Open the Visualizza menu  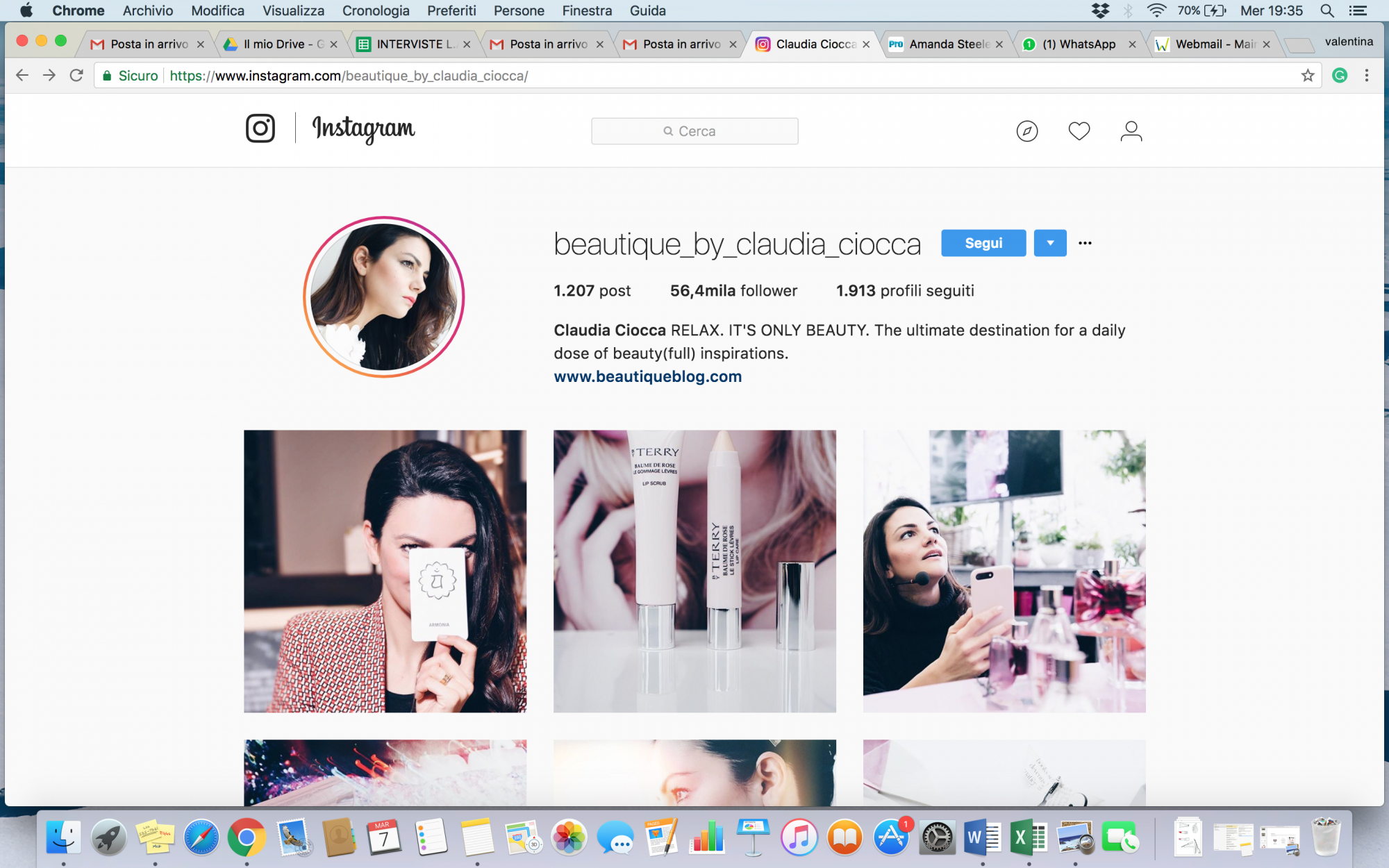[293, 10]
